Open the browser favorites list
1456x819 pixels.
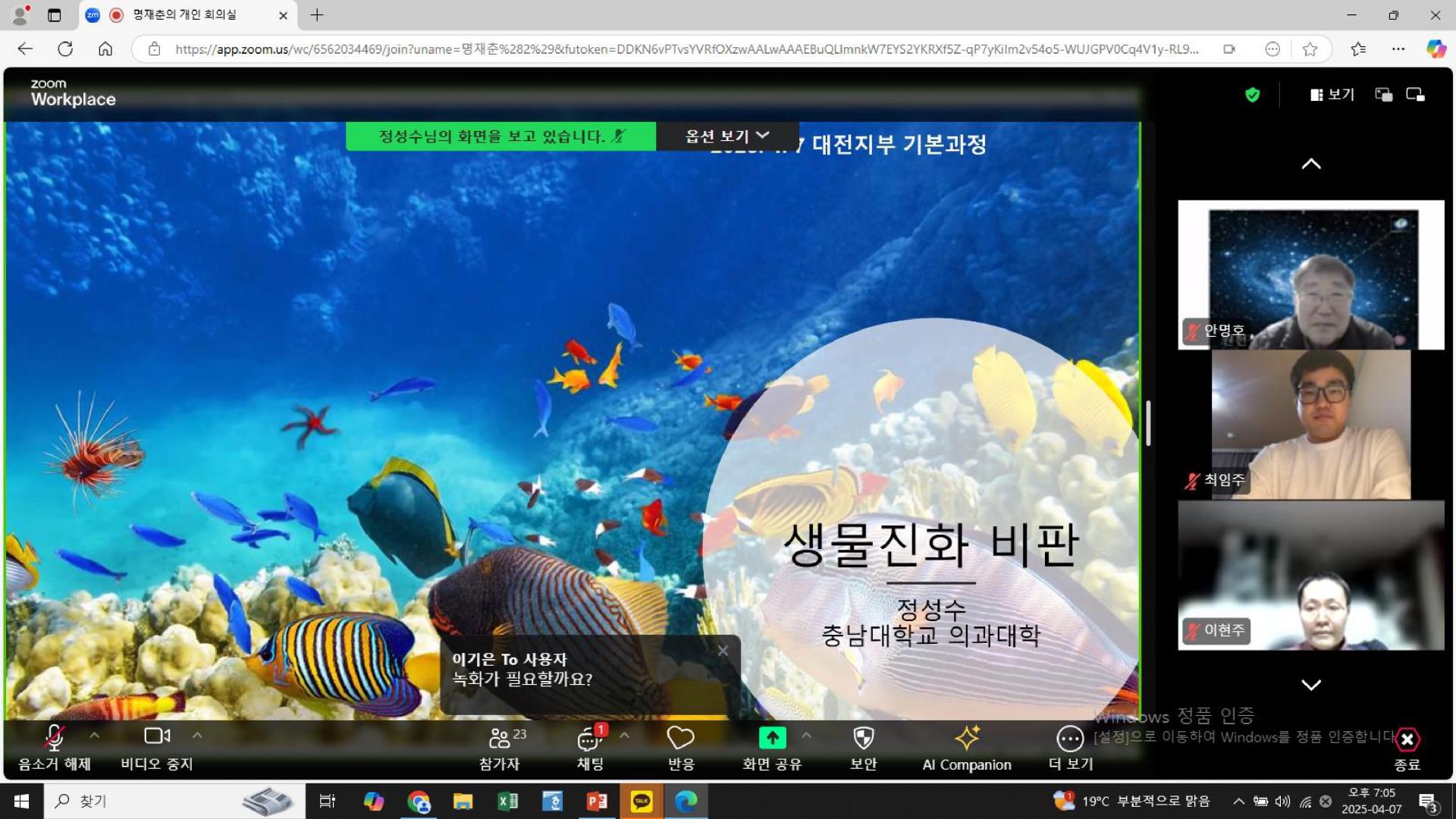pyautogui.click(x=1358, y=49)
